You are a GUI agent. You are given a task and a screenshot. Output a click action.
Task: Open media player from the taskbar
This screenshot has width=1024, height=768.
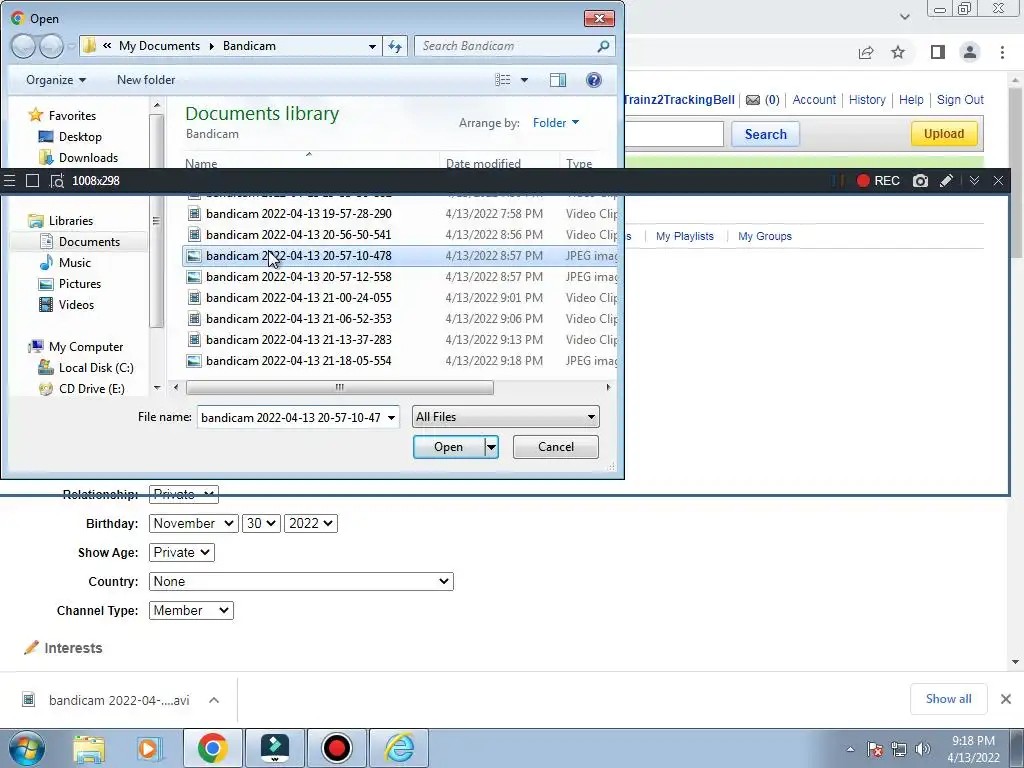pos(150,748)
